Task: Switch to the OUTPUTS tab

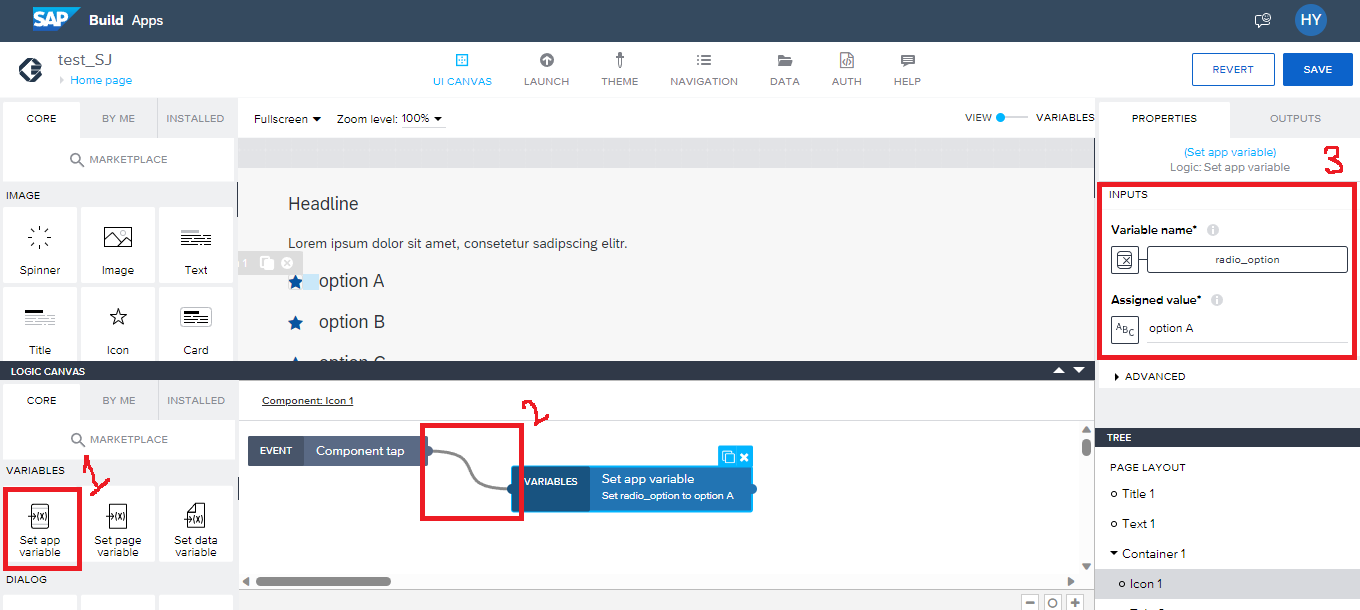Action: [x=1295, y=119]
